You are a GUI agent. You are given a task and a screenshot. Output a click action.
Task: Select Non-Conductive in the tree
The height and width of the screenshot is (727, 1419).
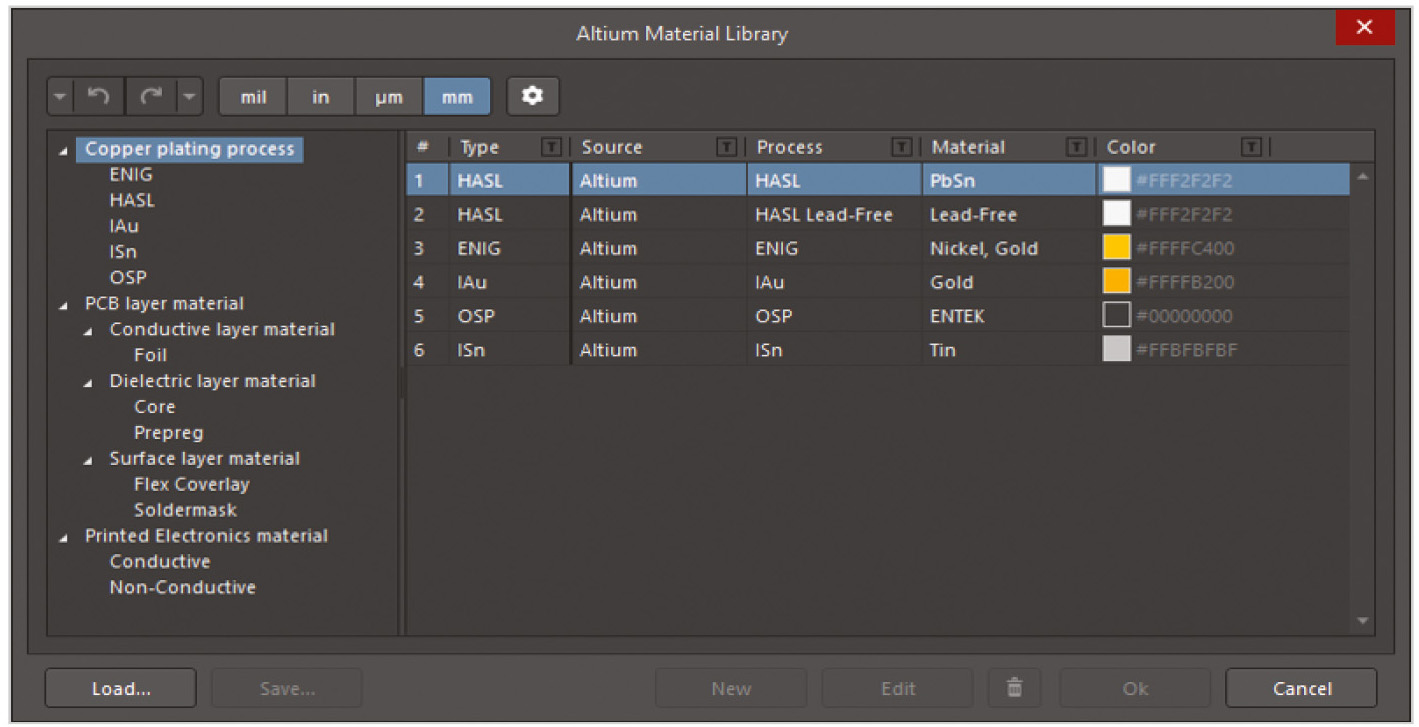pyautogui.click(x=182, y=587)
